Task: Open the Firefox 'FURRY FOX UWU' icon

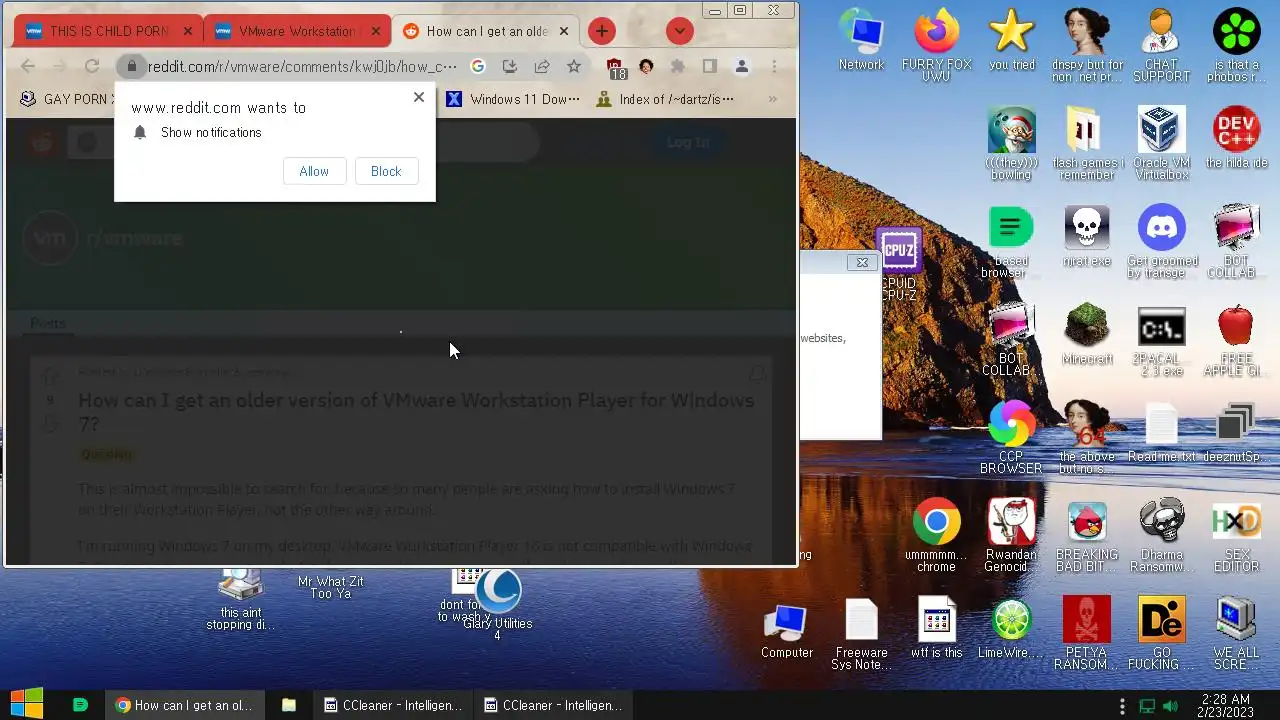Action: pyautogui.click(x=936, y=45)
